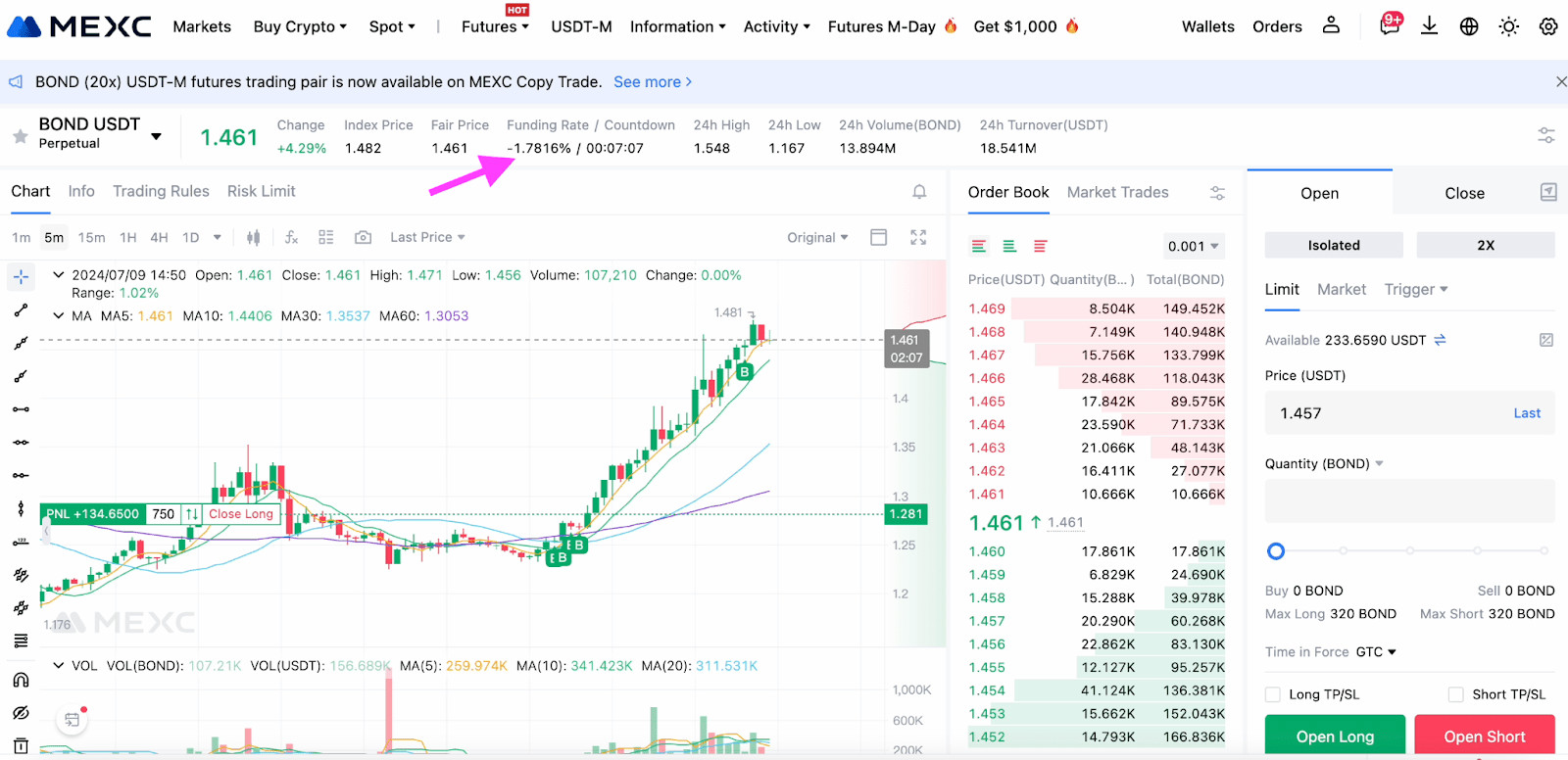
Task: Enable the magnet snap tool
Action: 21,680
